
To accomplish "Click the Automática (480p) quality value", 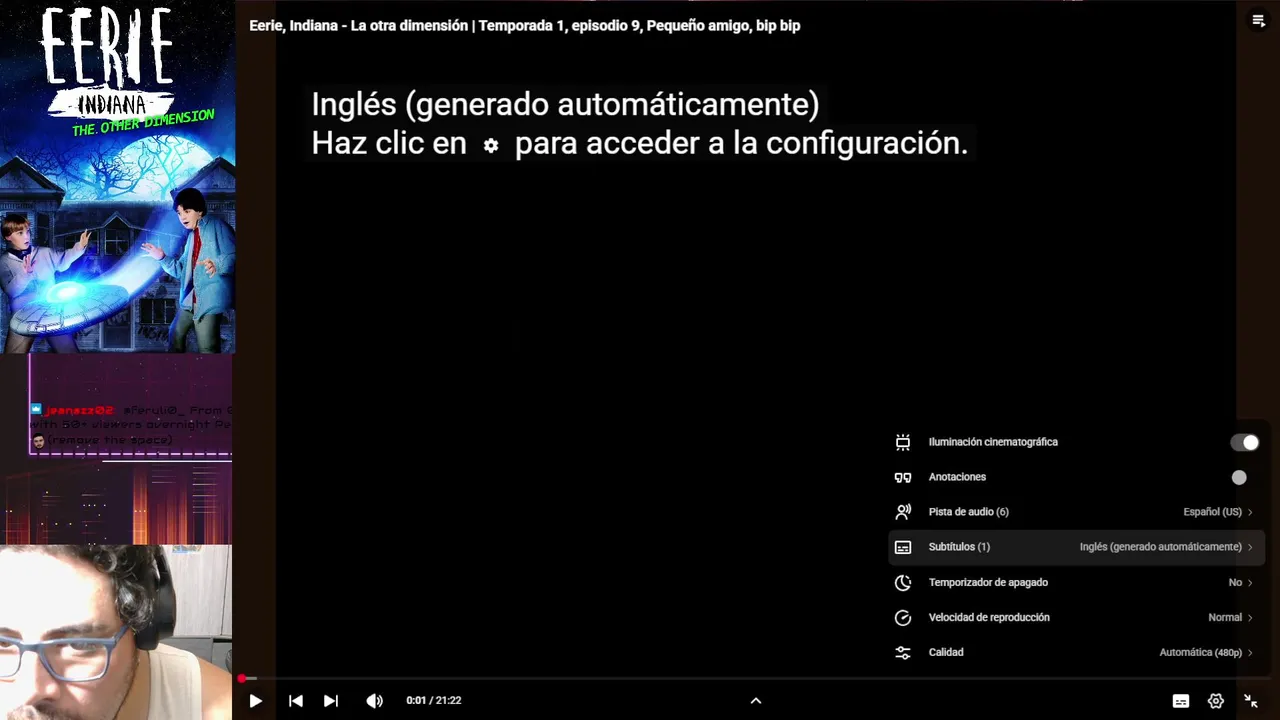I will (1200, 652).
